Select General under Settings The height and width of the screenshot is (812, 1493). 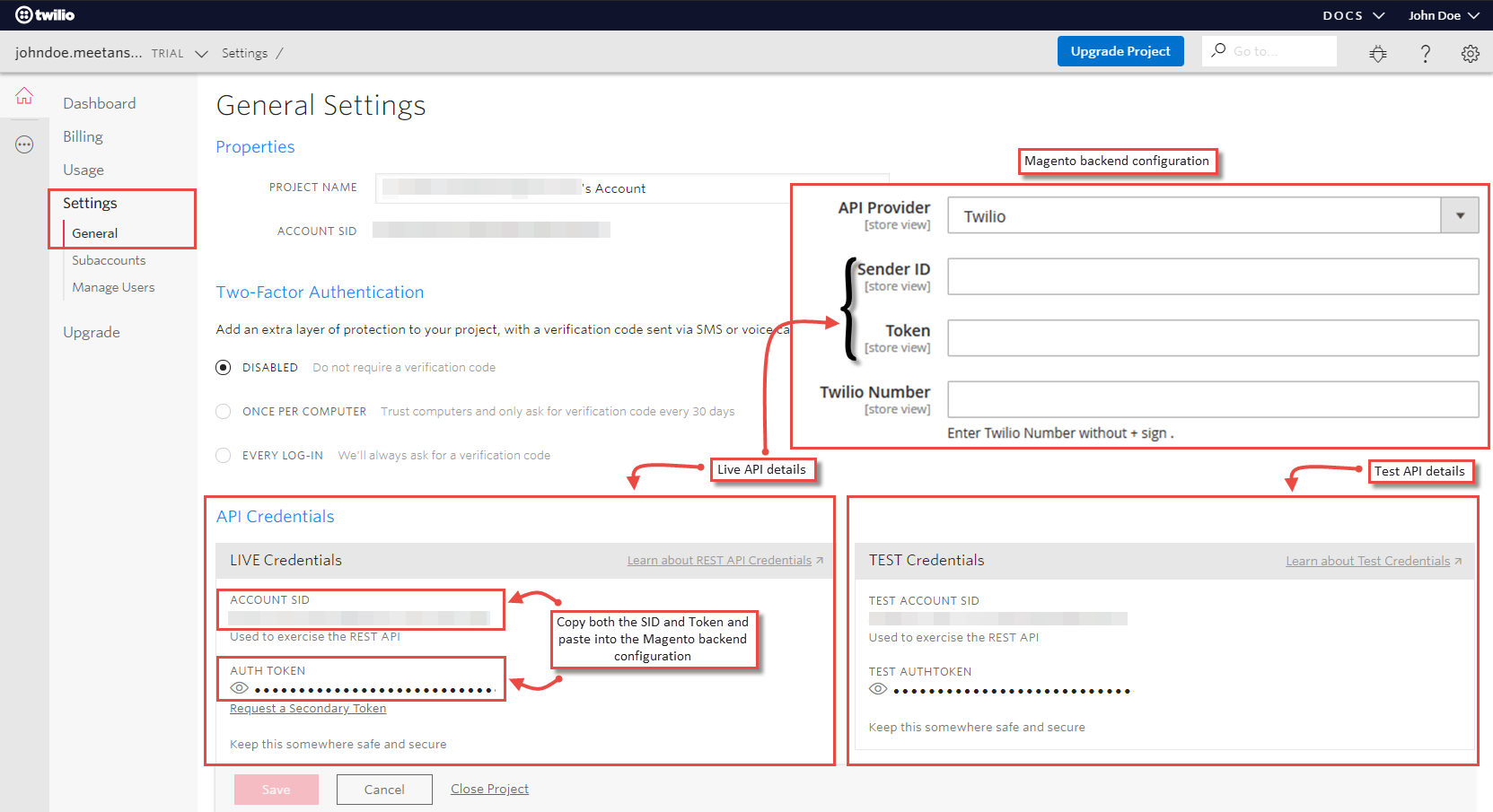[95, 233]
